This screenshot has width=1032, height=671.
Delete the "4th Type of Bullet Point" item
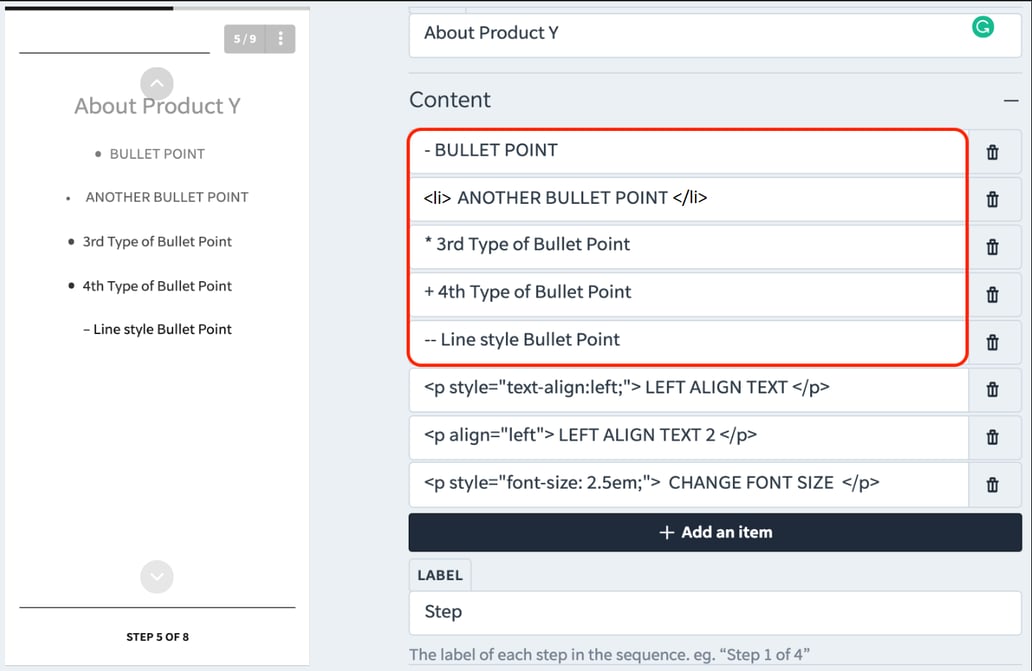pos(995,294)
